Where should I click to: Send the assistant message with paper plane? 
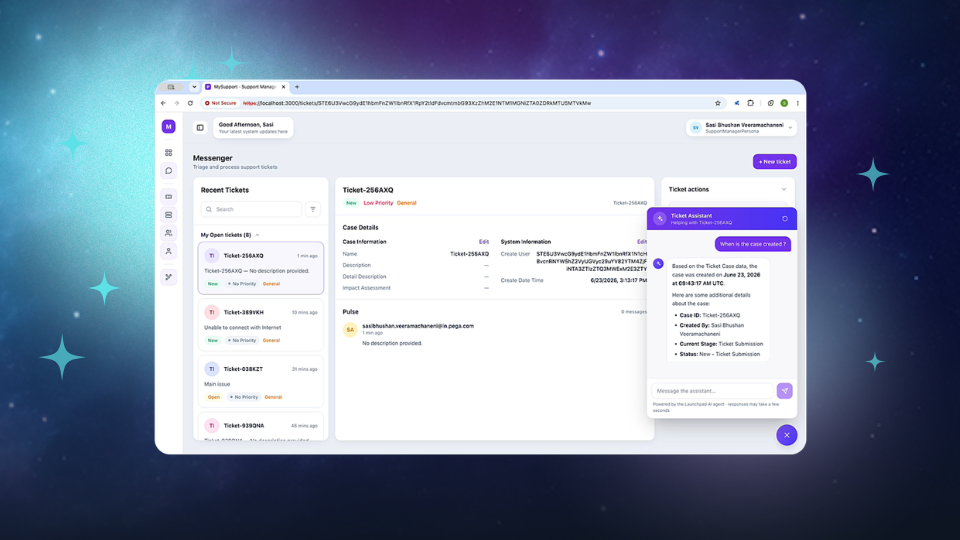click(x=784, y=391)
